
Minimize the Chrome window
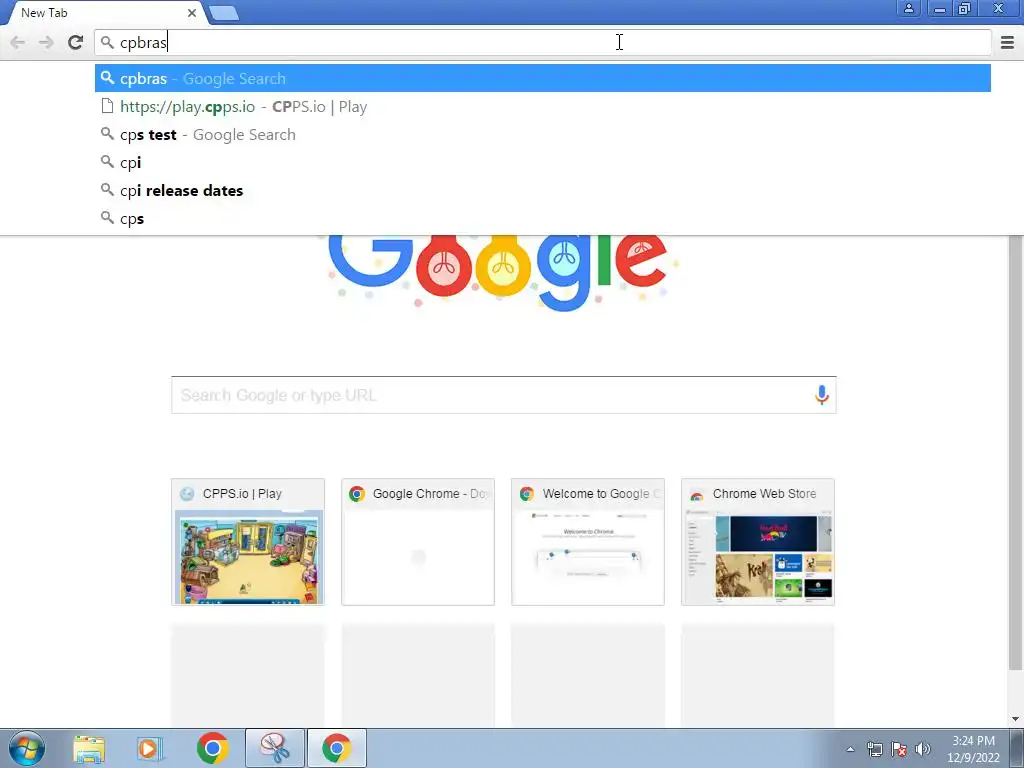pyautogui.click(x=940, y=8)
